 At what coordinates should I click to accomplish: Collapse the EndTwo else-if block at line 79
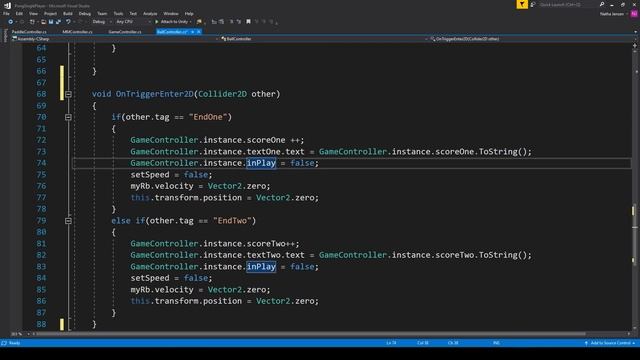click(x=68, y=221)
